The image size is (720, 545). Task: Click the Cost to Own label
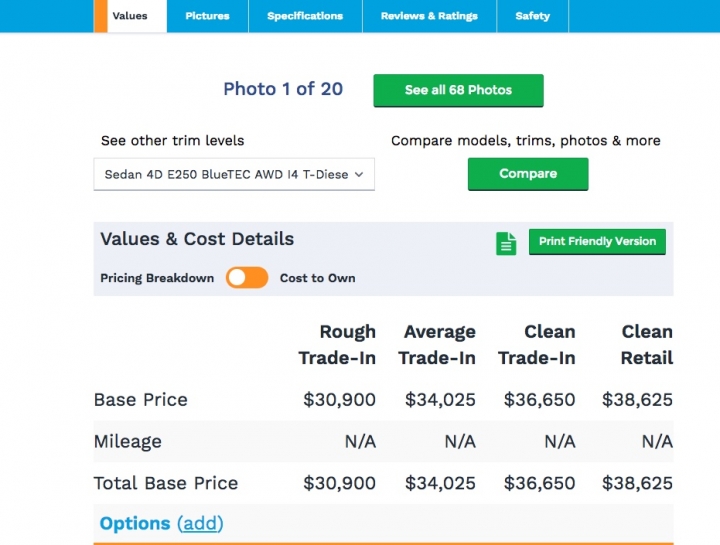click(317, 278)
